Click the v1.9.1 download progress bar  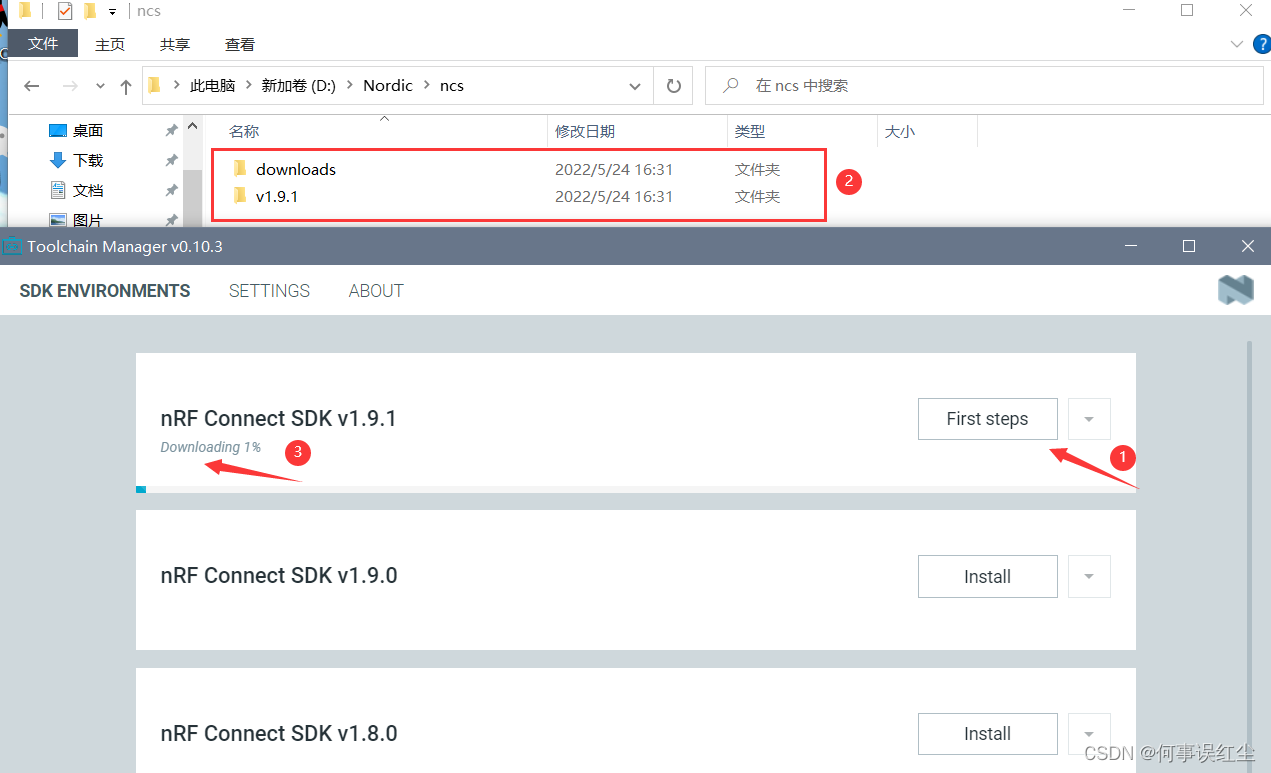point(636,489)
